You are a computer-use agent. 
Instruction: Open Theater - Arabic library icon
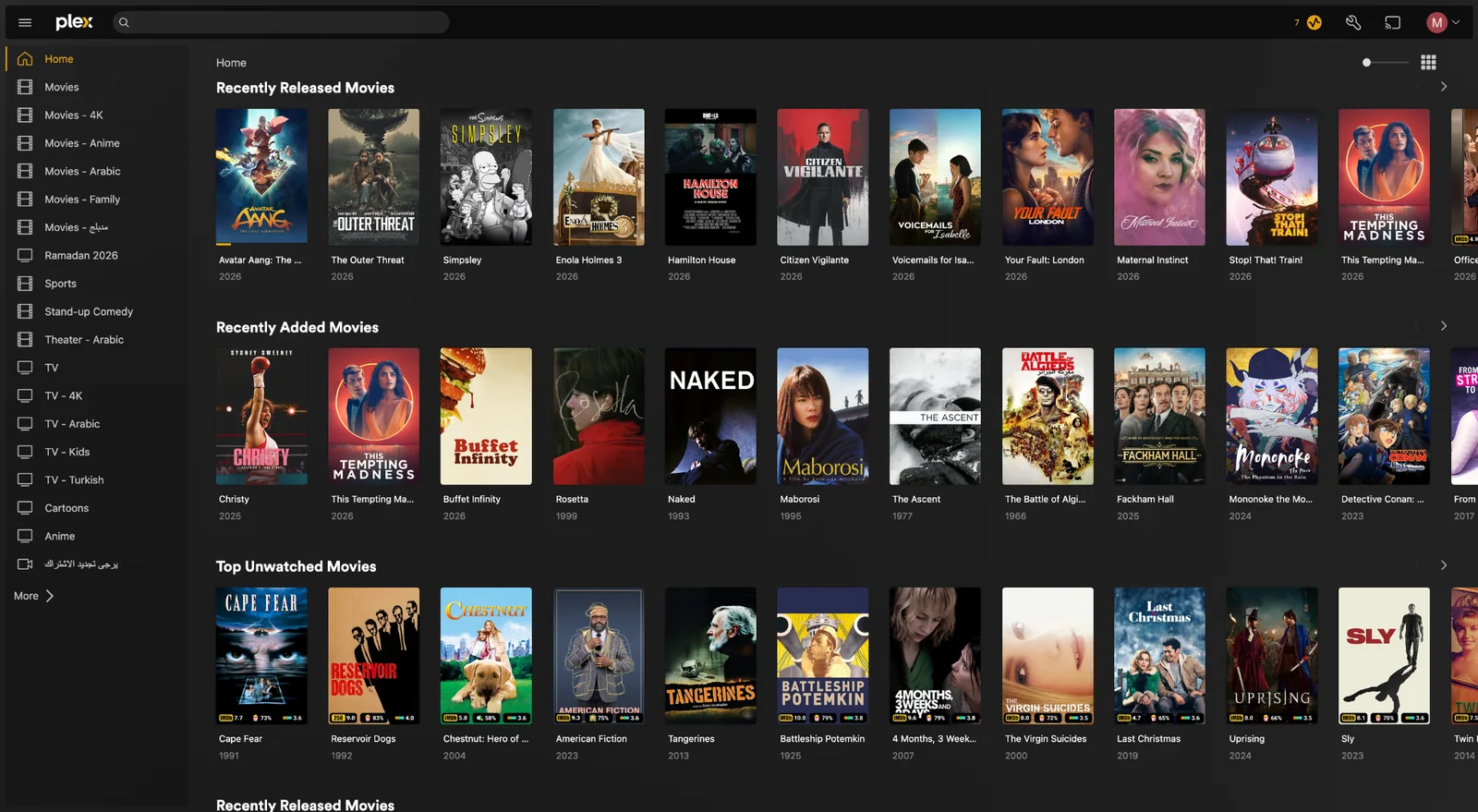pyautogui.click(x=25, y=340)
